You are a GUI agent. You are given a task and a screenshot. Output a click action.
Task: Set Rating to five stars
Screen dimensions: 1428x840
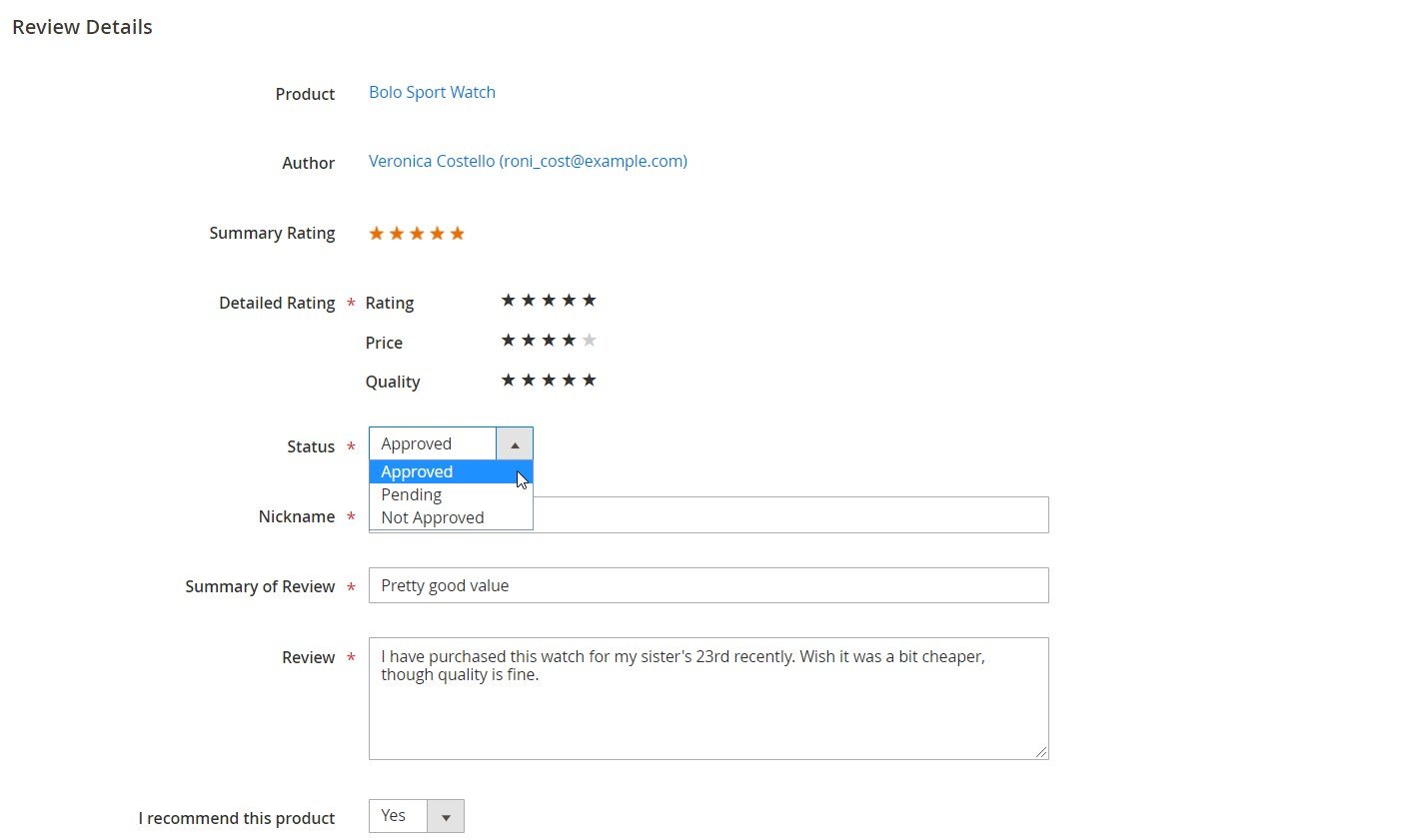click(590, 300)
